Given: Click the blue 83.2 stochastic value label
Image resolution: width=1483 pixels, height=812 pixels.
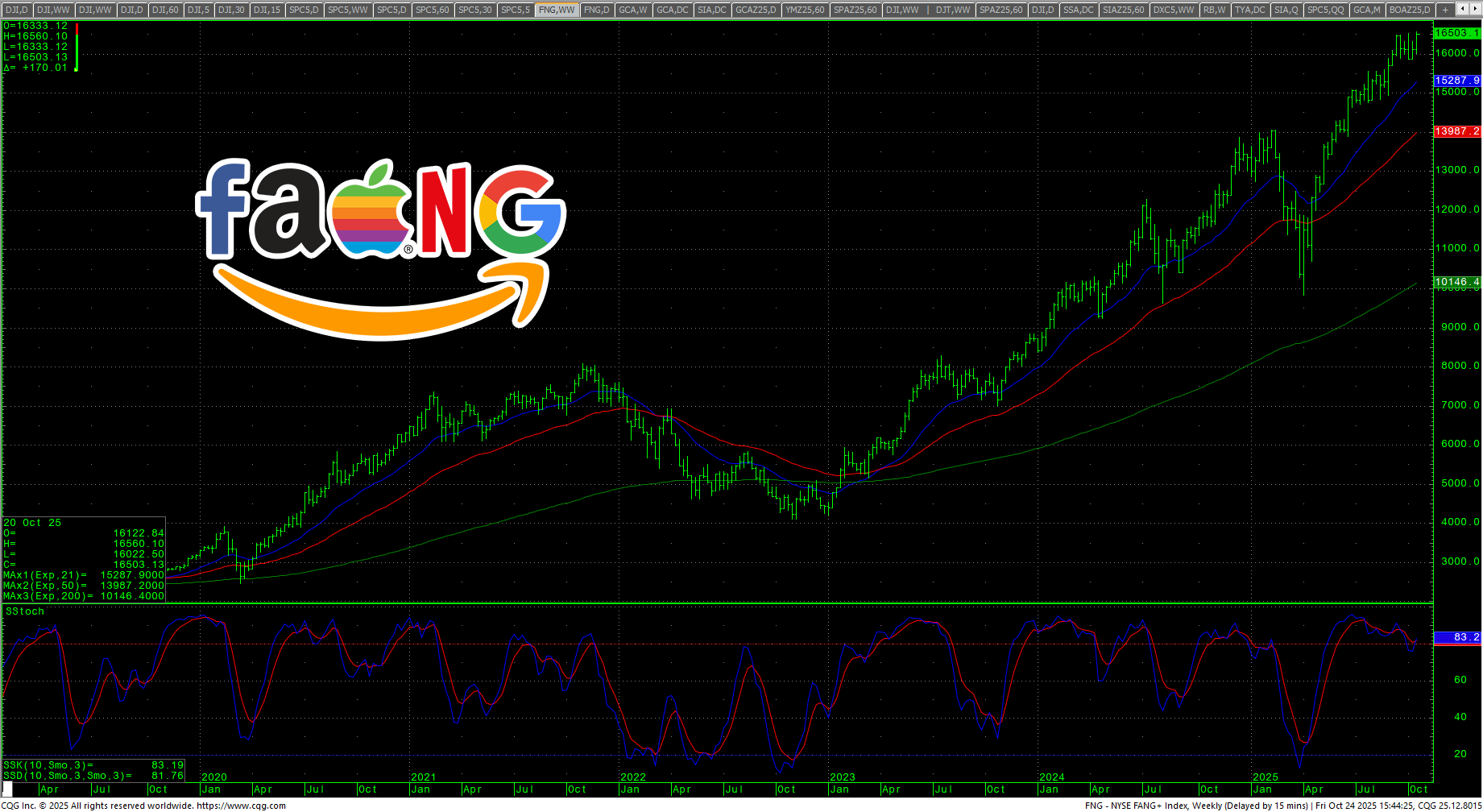Looking at the screenshot, I should tap(1456, 637).
